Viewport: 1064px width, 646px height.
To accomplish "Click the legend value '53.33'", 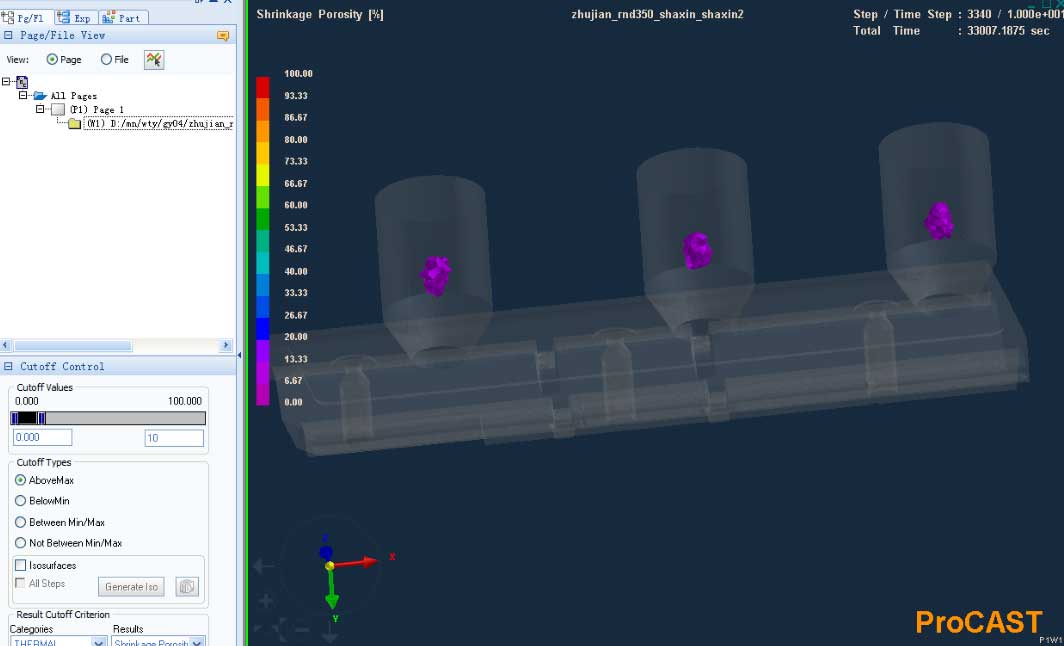I will pos(296,227).
